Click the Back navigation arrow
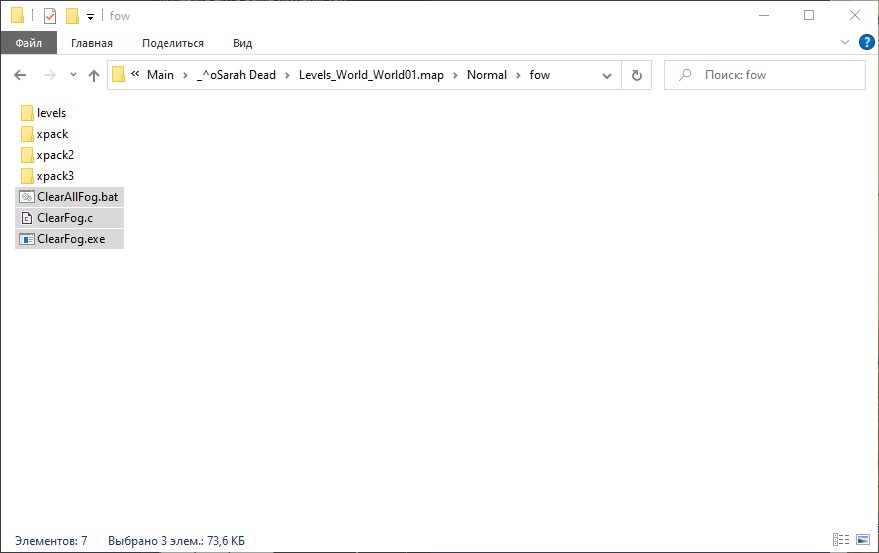The image size is (879, 553). (20, 75)
